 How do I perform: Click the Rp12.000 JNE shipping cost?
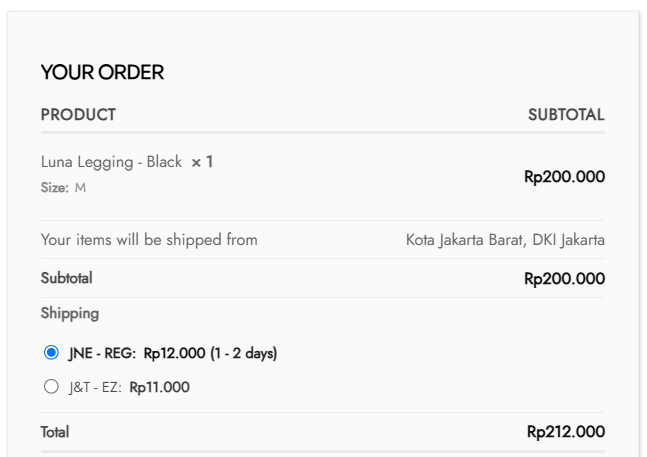tap(174, 353)
